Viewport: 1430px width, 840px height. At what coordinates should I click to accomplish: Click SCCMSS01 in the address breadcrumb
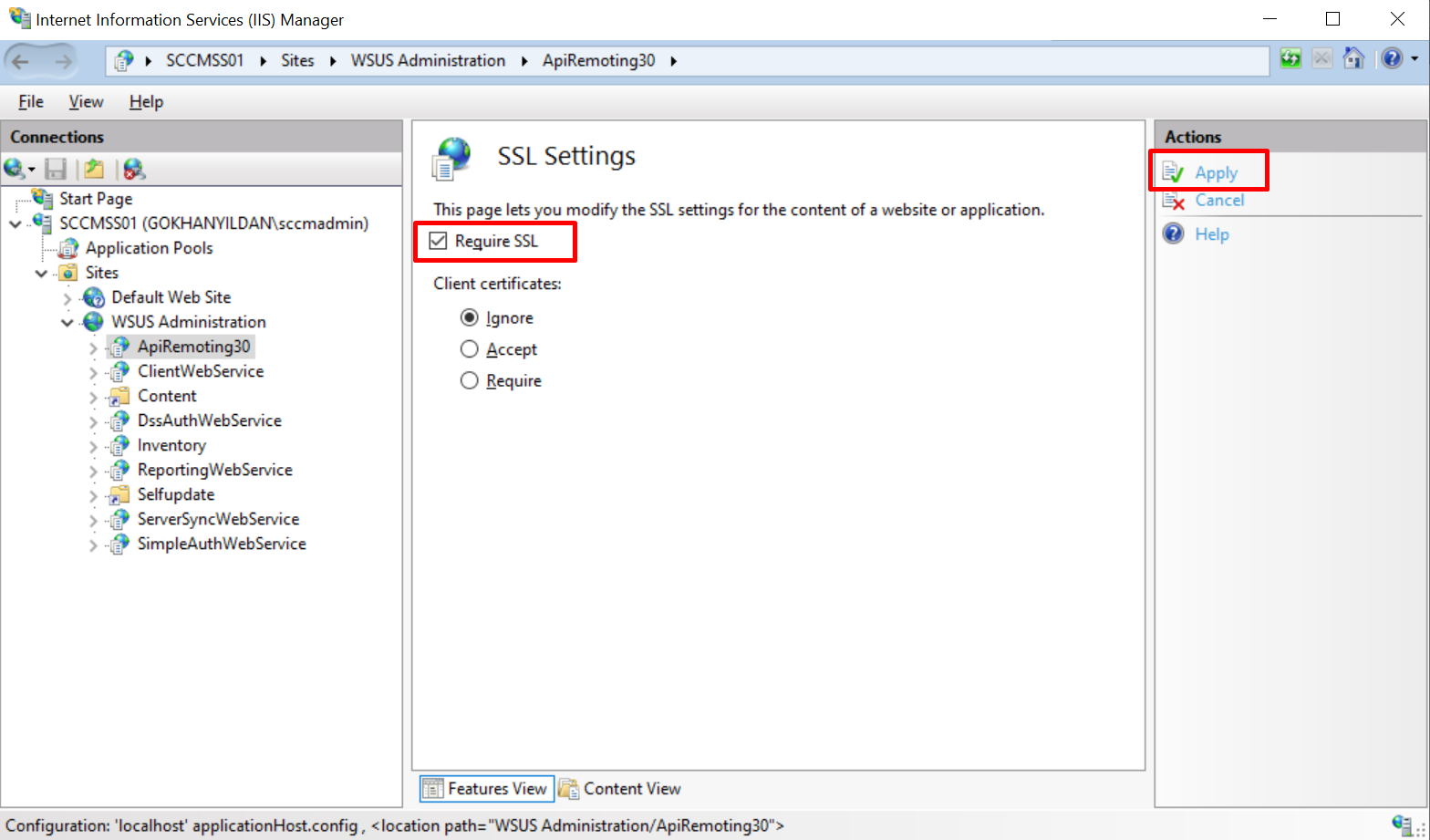click(205, 60)
